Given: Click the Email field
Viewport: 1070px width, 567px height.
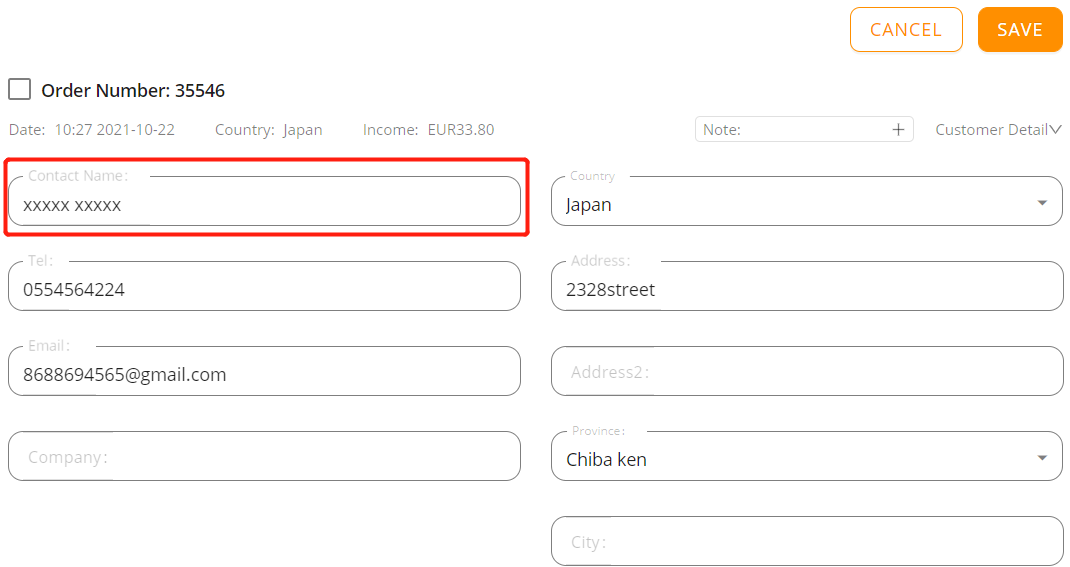Looking at the screenshot, I should click(264, 371).
